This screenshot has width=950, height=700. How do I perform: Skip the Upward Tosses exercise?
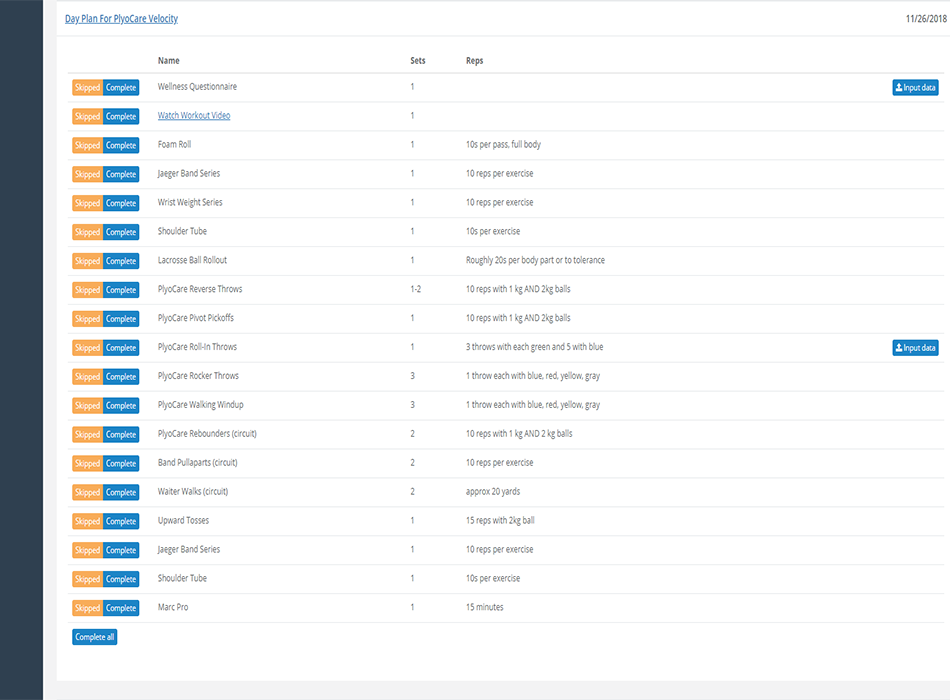tap(87, 522)
